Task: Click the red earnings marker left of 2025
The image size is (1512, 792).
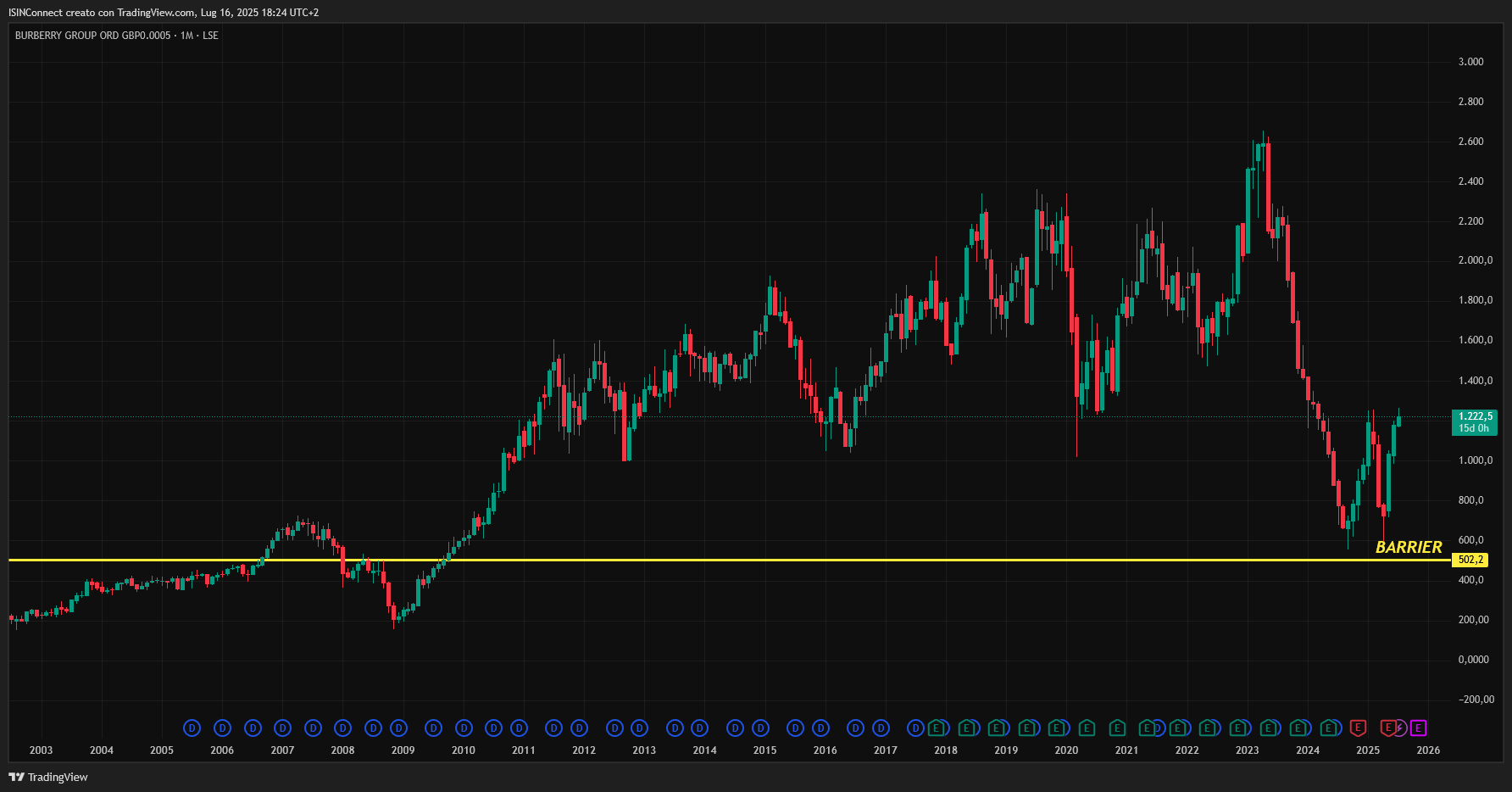Action: coord(1359,728)
